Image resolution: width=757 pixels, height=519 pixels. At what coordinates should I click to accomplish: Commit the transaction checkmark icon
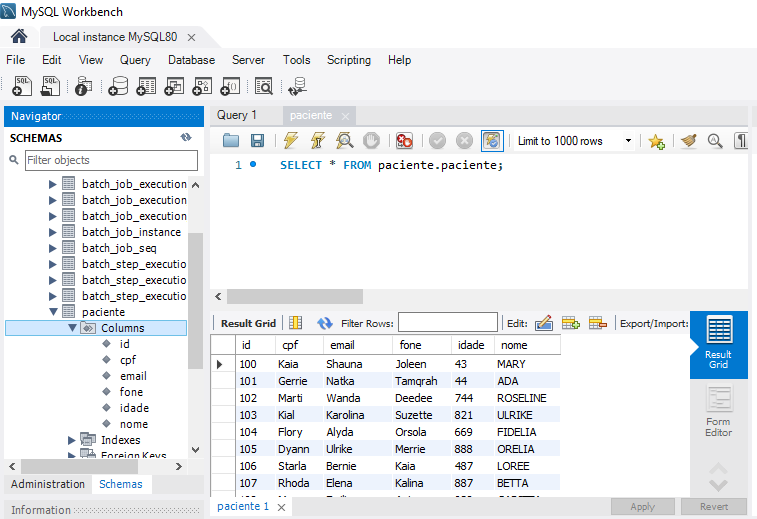tap(437, 140)
